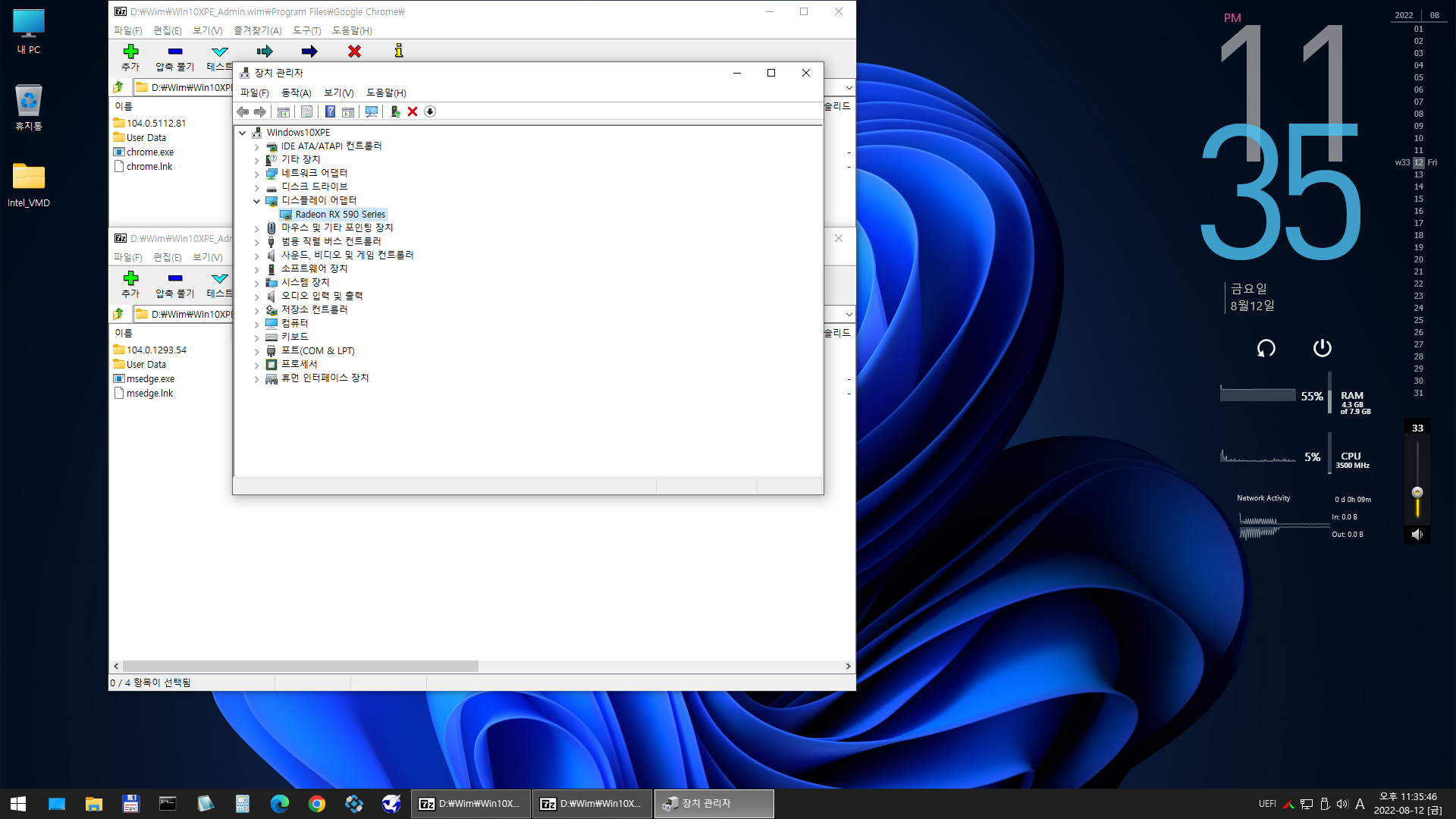Click the horizontal scrollbar in 7-Zip window
This screenshot has height=819, width=1456.
(x=300, y=666)
